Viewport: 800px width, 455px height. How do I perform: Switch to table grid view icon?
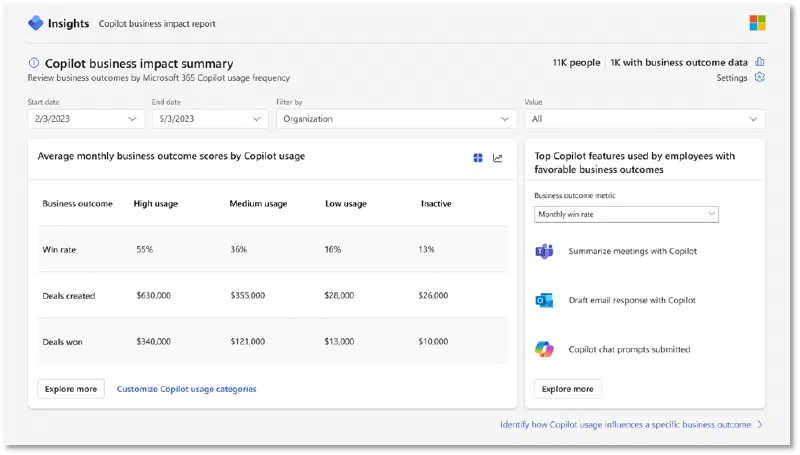pos(478,158)
